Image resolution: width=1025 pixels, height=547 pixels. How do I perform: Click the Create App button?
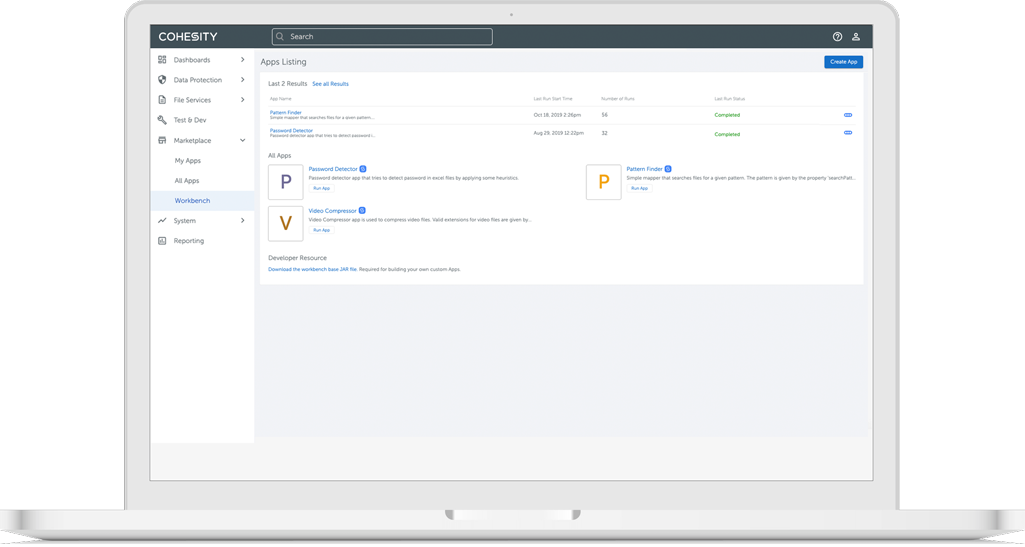tap(843, 61)
